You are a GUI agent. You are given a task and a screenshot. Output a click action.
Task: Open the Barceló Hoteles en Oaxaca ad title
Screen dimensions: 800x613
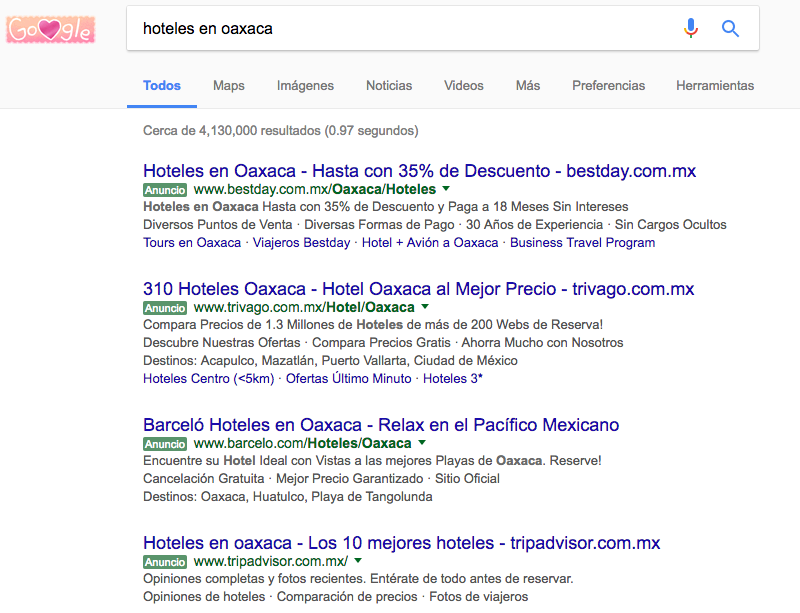pos(381,425)
